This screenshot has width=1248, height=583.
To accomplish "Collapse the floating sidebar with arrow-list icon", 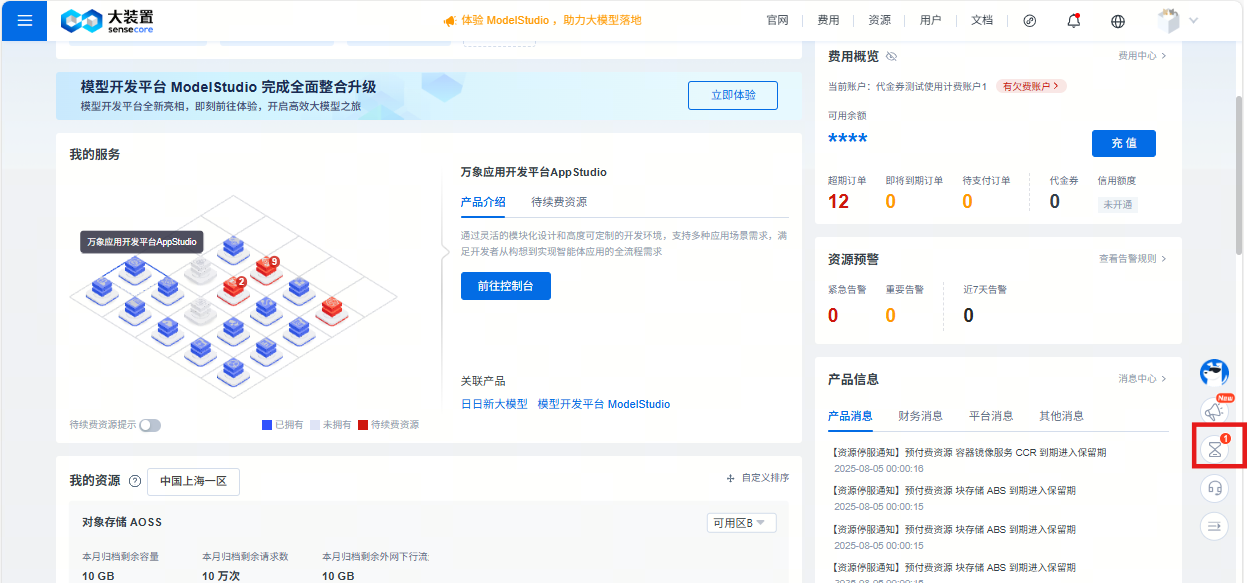I will (x=1215, y=525).
